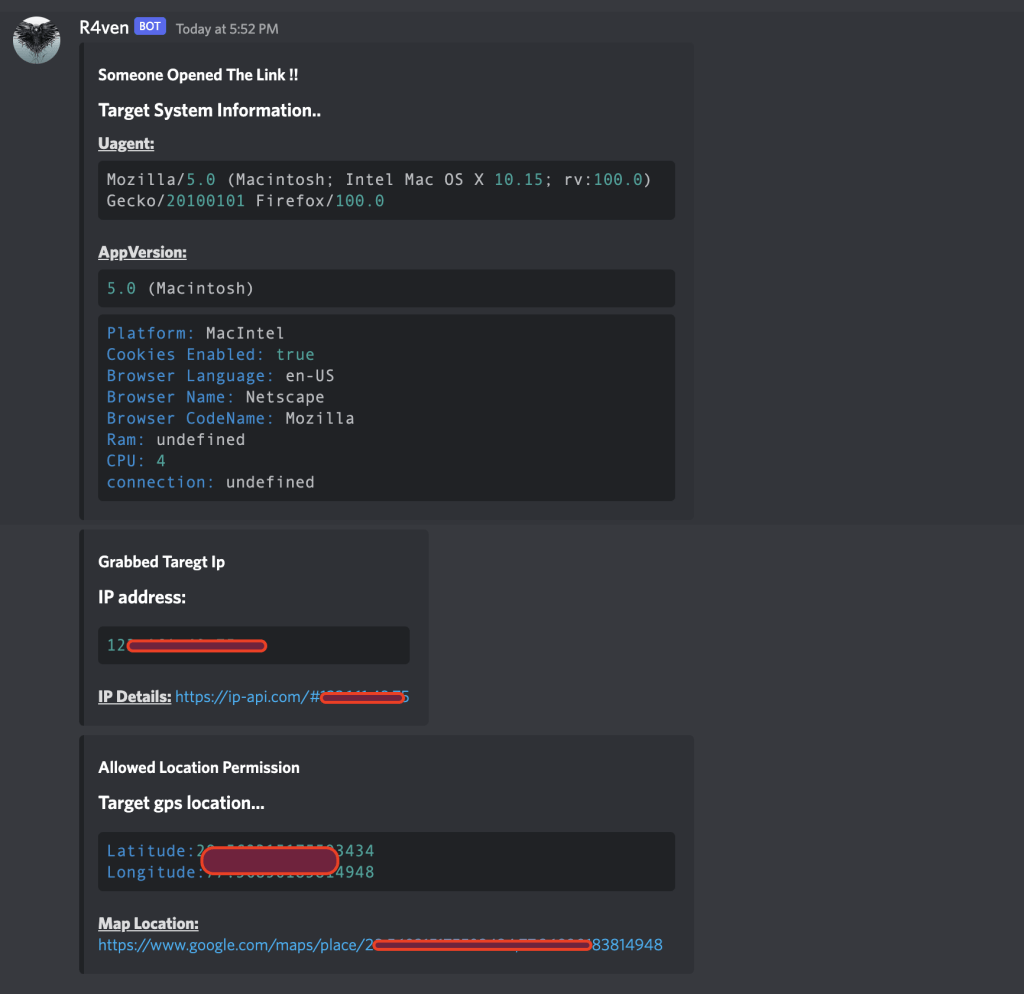Open the R4ven username profile
Screen dimensions: 1024x994
104,28
